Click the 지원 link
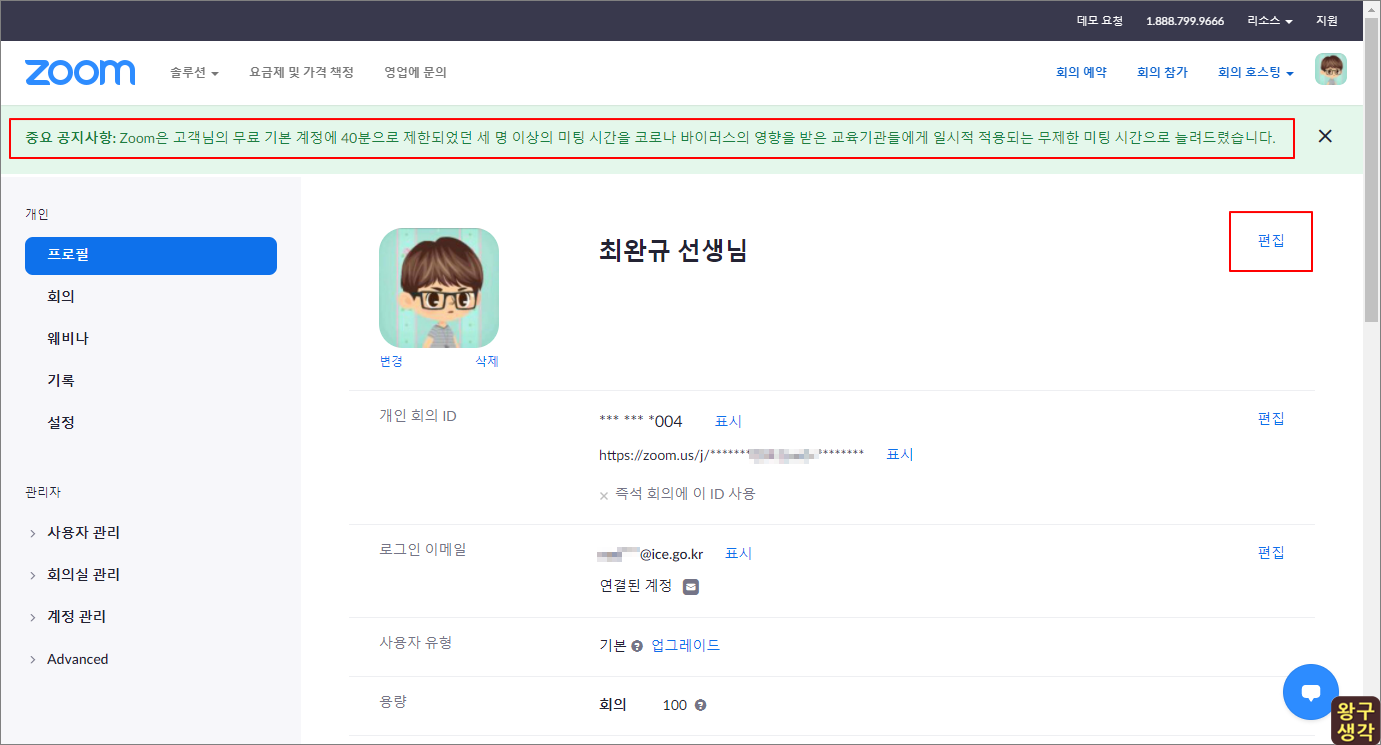Viewport: 1381px width, 745px height. tap(1327, 21)
